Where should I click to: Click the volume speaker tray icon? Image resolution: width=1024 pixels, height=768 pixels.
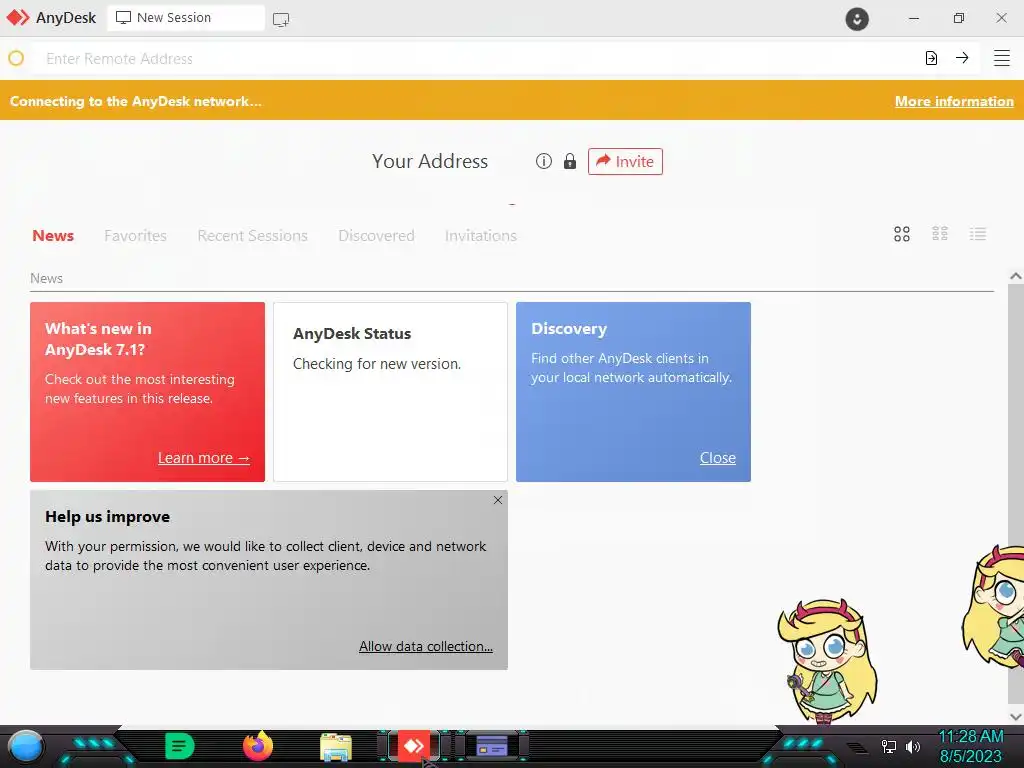coord(912,746)
